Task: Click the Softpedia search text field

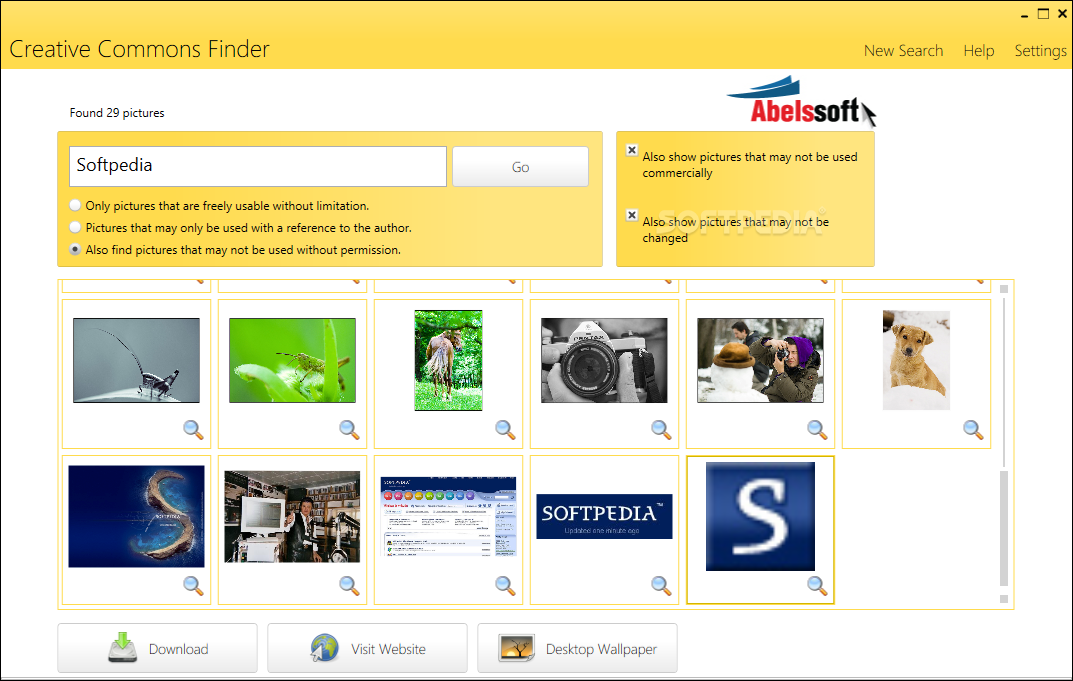Action: pos(258,166)
